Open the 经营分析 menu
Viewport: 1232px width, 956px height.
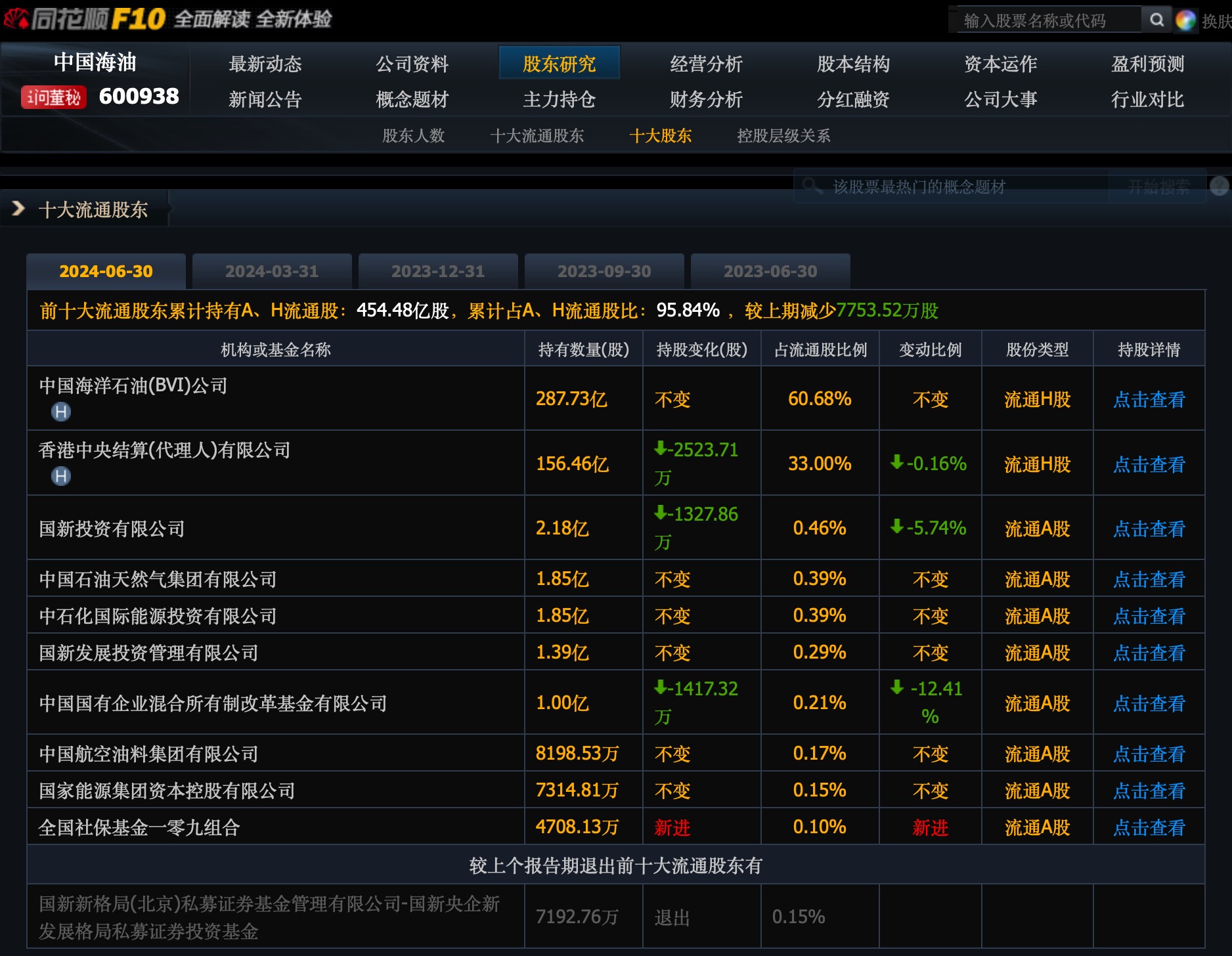coord(707,64)
